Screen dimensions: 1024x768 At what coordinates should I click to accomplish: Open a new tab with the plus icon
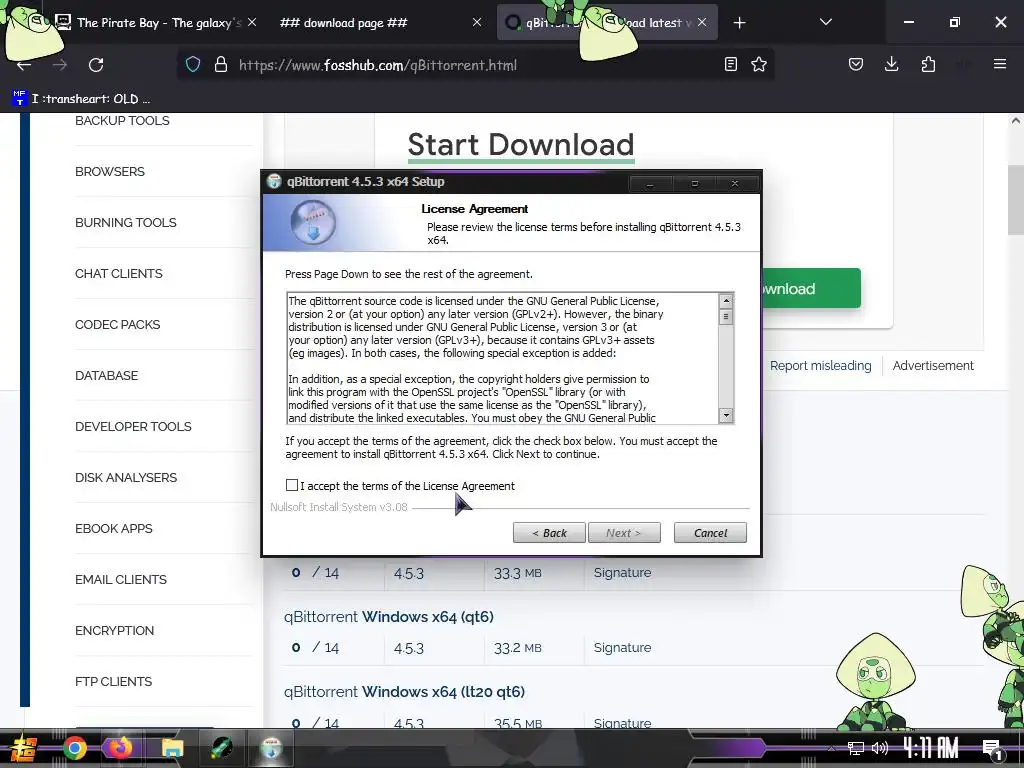pos(739,23)
